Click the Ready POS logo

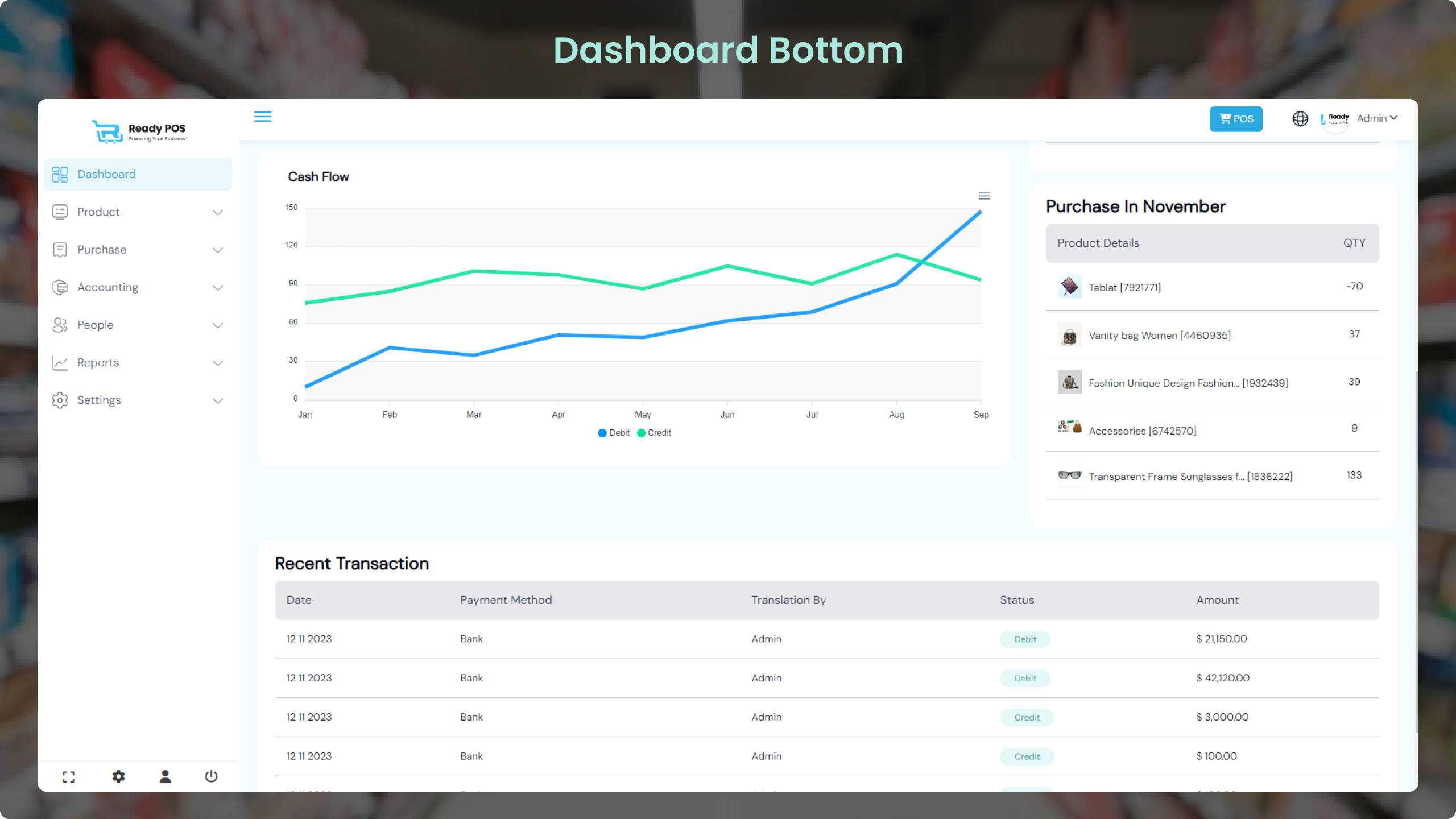[x=138, y=131]
